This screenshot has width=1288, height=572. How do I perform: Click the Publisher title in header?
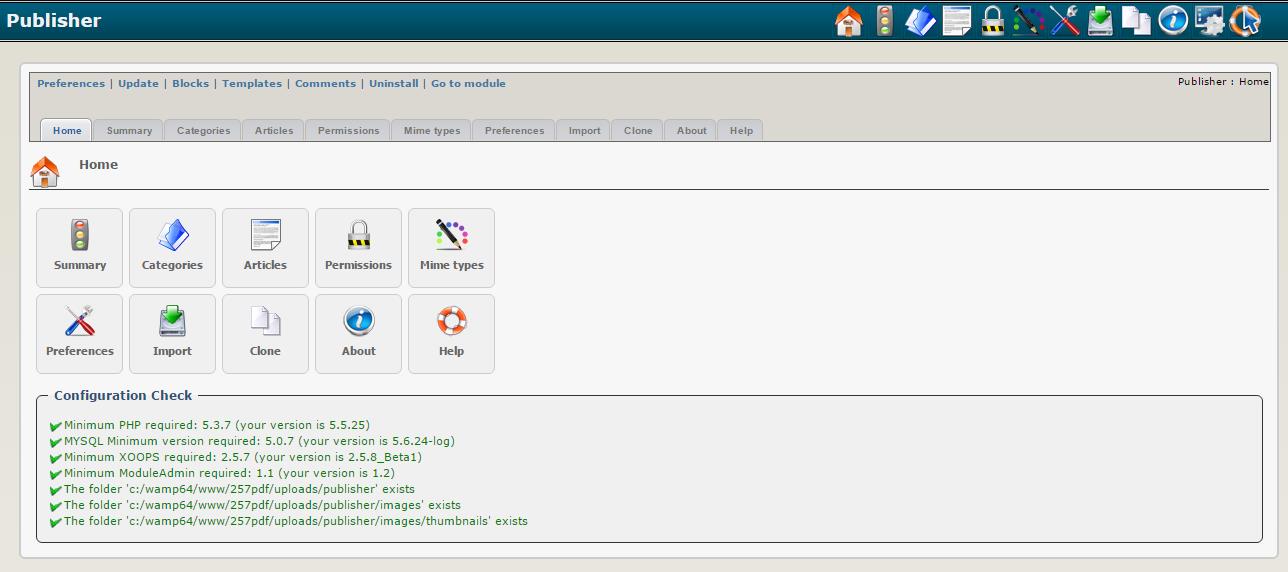tap(54, 20)
